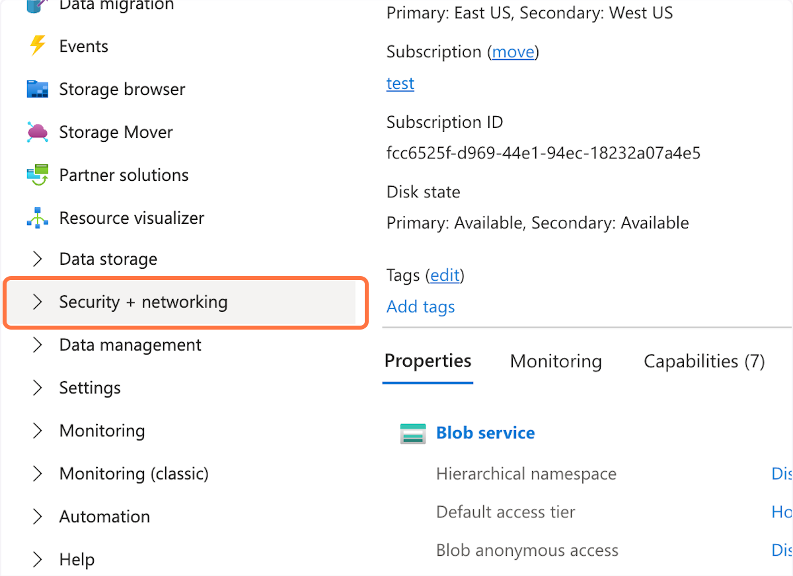The image size is (793, 576).
Task: Expand the Help section
Action: pyautogui.click(x=38, y=560)
